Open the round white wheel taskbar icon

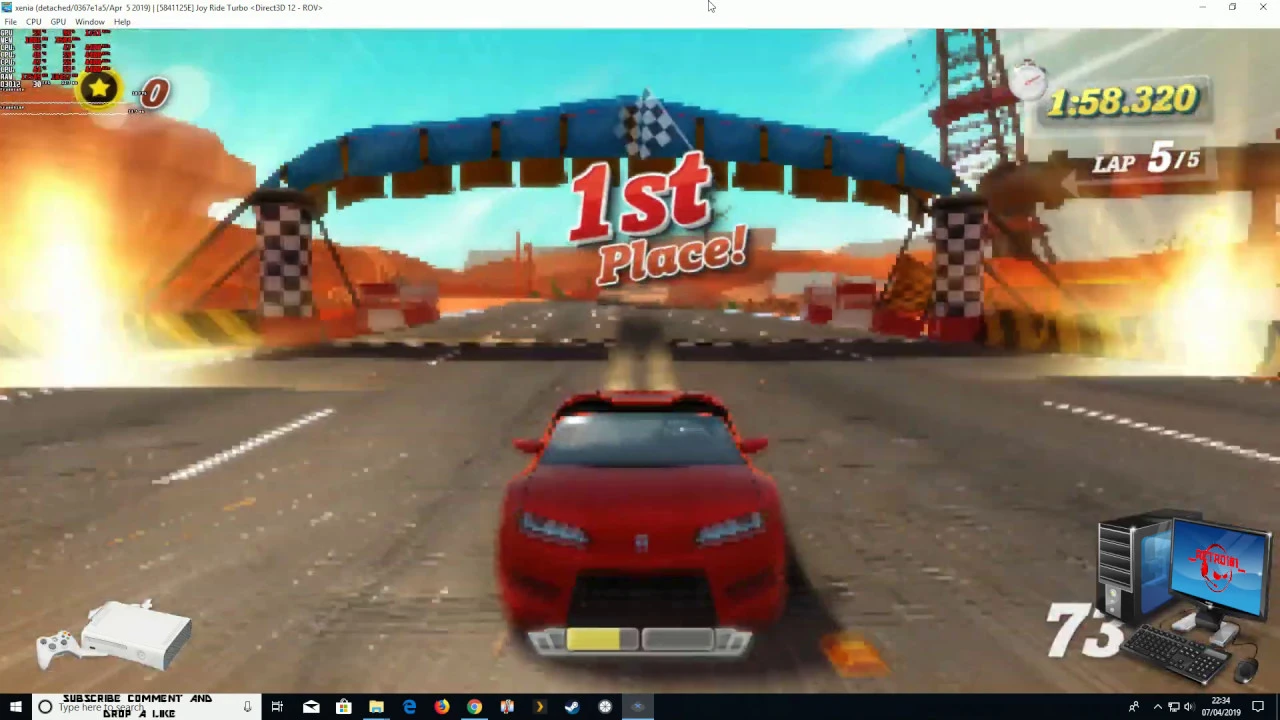click(605, 707)
